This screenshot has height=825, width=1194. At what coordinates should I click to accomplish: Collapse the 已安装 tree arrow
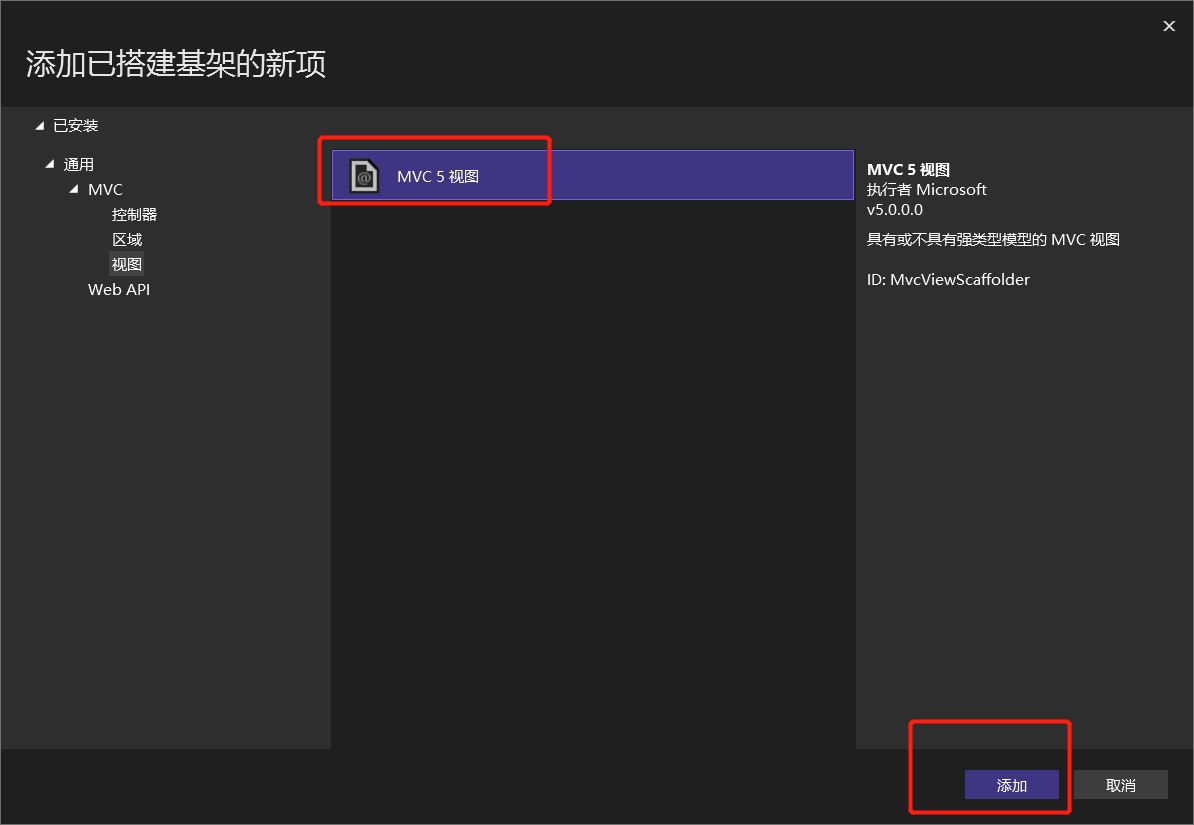[x=40, y=126]
